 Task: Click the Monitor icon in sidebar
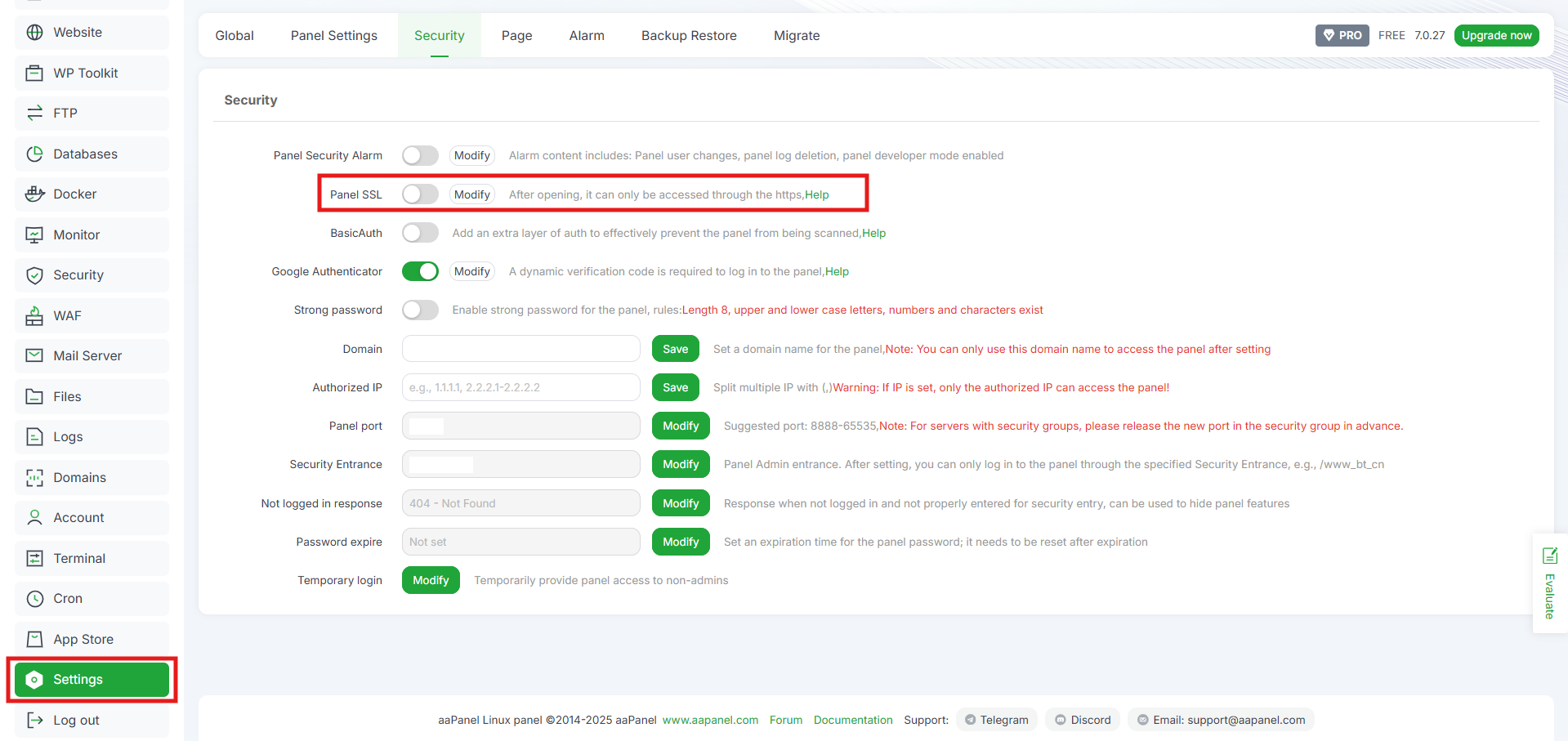pos(34,234)
